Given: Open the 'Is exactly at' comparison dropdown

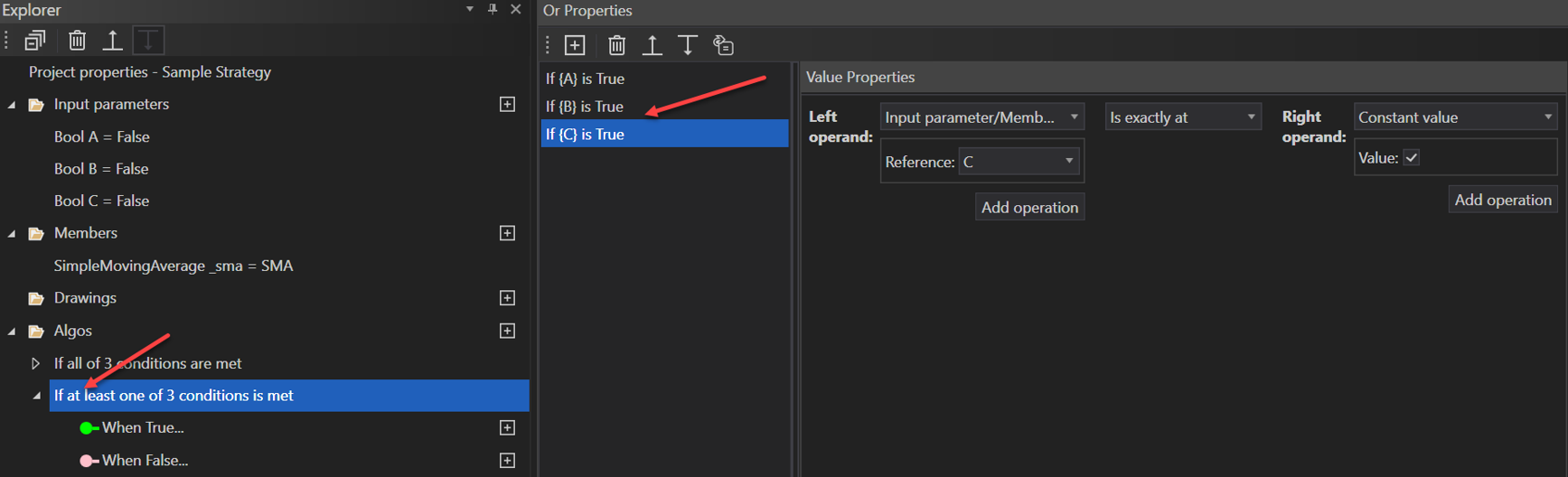Looking at the screenshot, I should pos(1182,117).
